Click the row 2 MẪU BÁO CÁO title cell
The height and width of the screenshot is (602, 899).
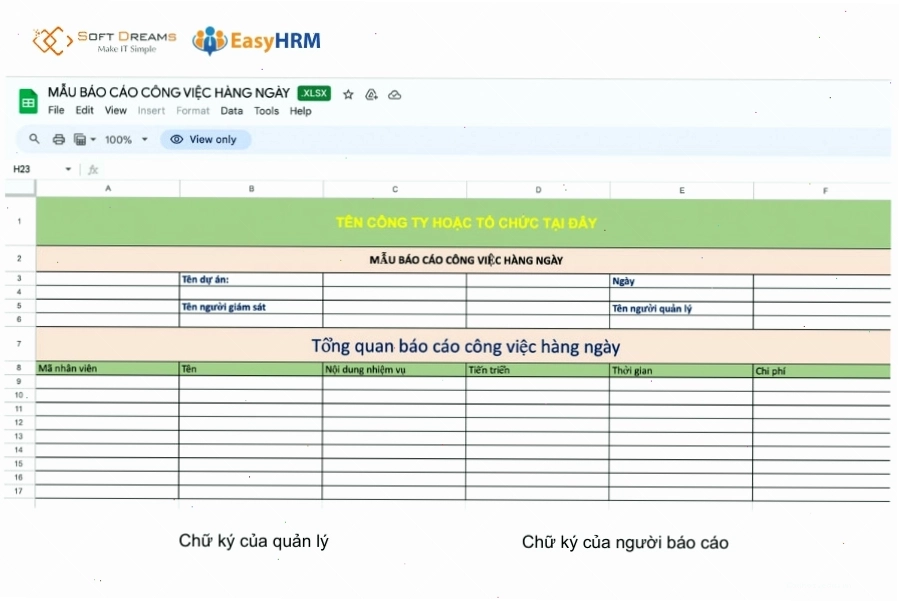463,260
